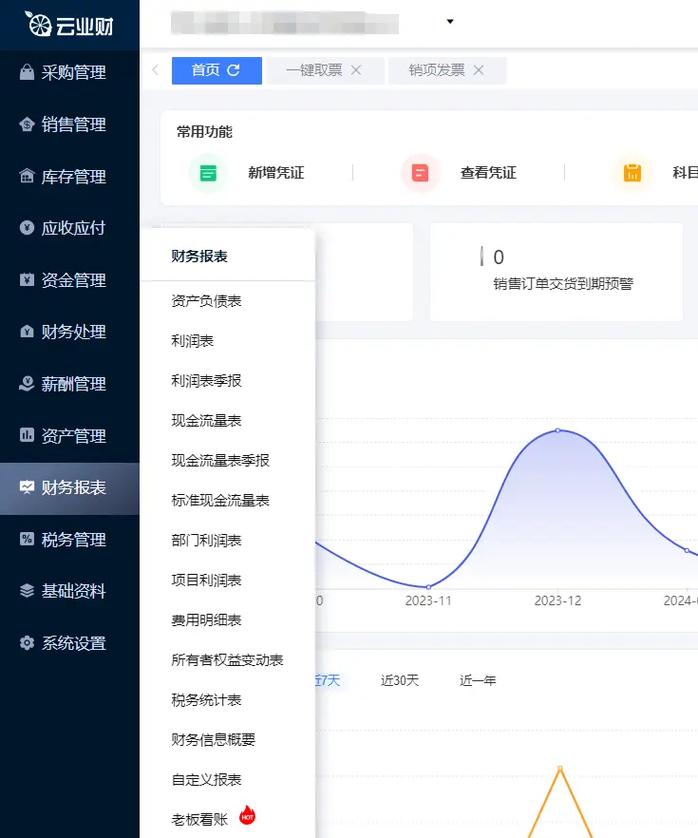Choose the 近一年 time range
Image resolution: width=698 pixels, height=838 pixels.
pos(478,680)
